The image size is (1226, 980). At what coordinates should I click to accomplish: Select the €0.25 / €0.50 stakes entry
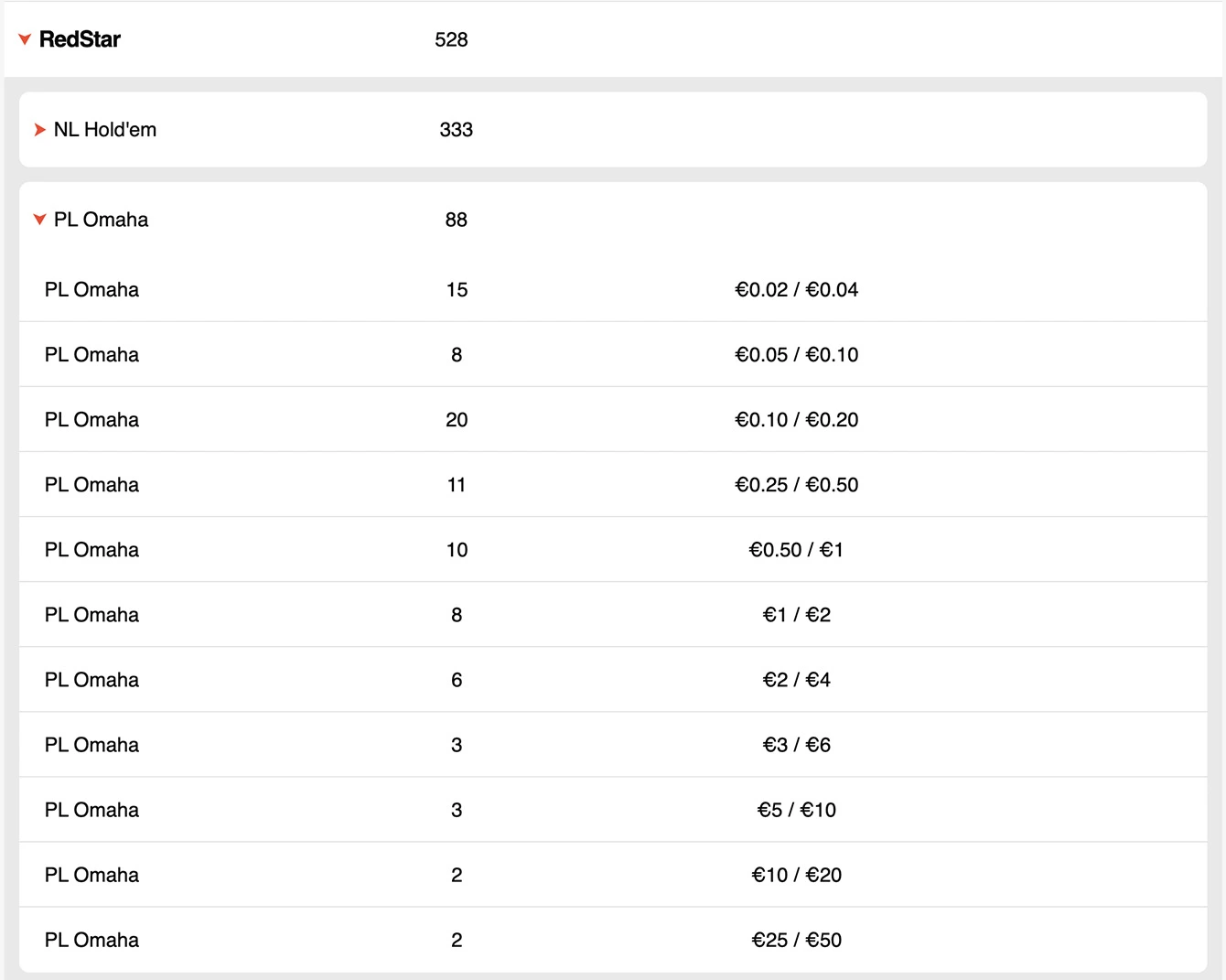[x=796, y=485]
